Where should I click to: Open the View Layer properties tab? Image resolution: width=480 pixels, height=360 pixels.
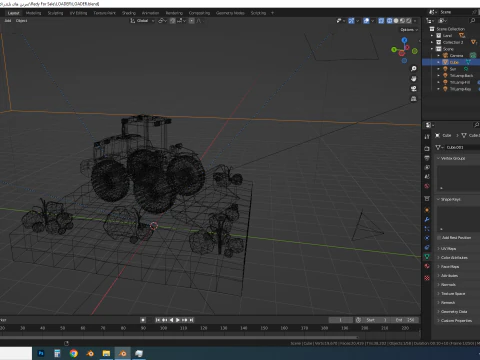[427, 167]
